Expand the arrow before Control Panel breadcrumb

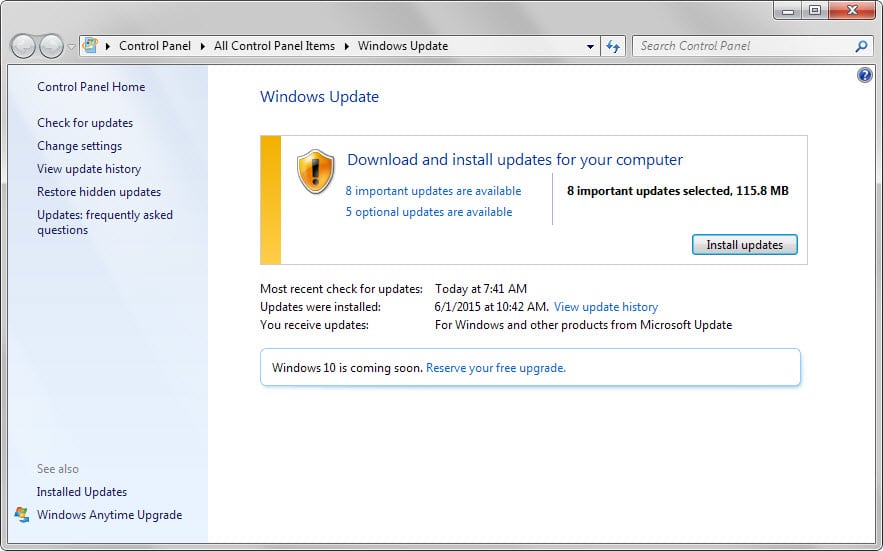108,46
